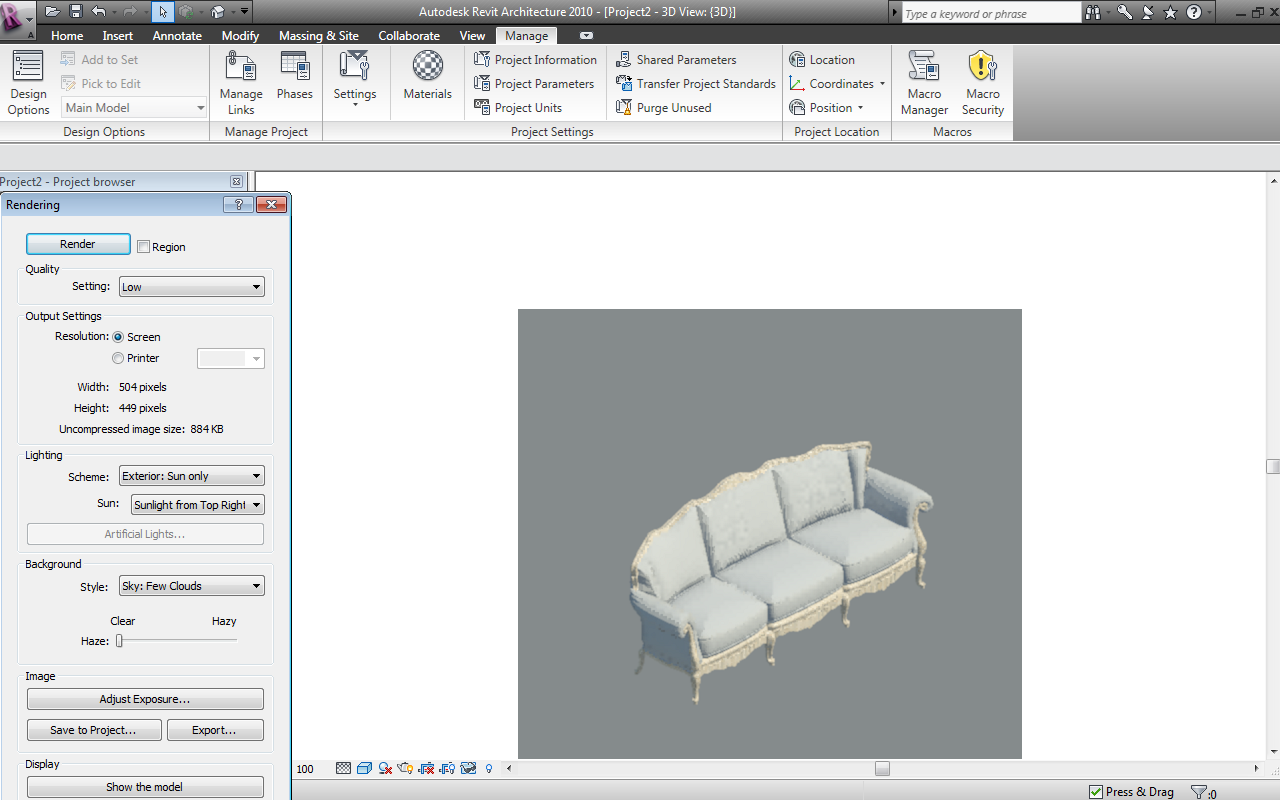Click Transfer Project Standards

point(696,84)
